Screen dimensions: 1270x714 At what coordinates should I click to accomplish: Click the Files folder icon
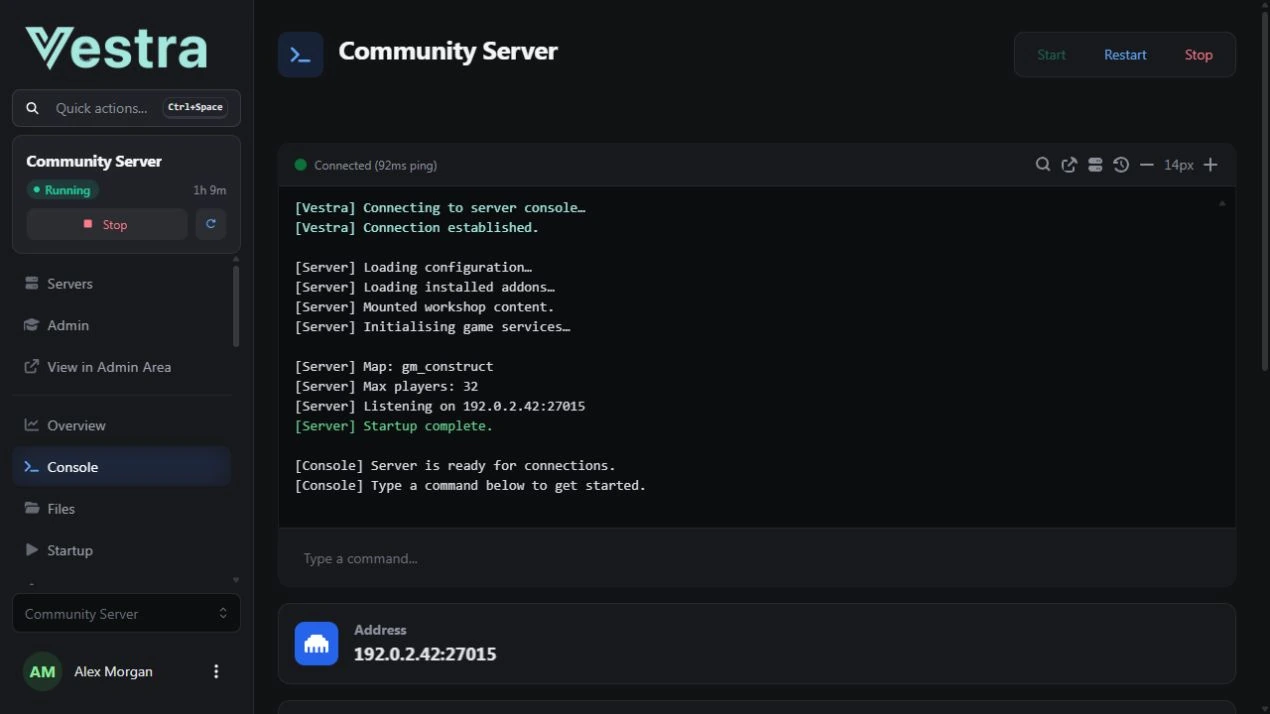31,509
